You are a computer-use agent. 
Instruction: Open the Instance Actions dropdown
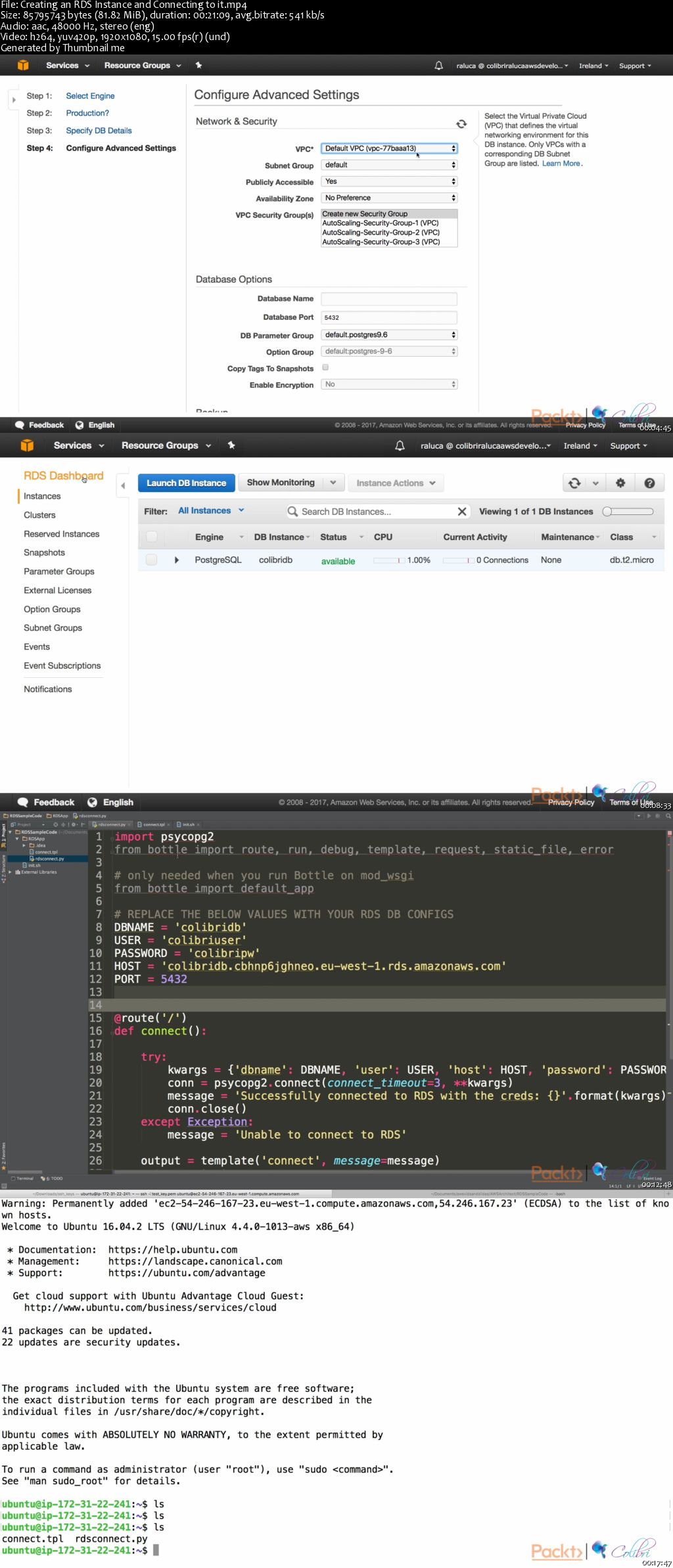point(396,483)
